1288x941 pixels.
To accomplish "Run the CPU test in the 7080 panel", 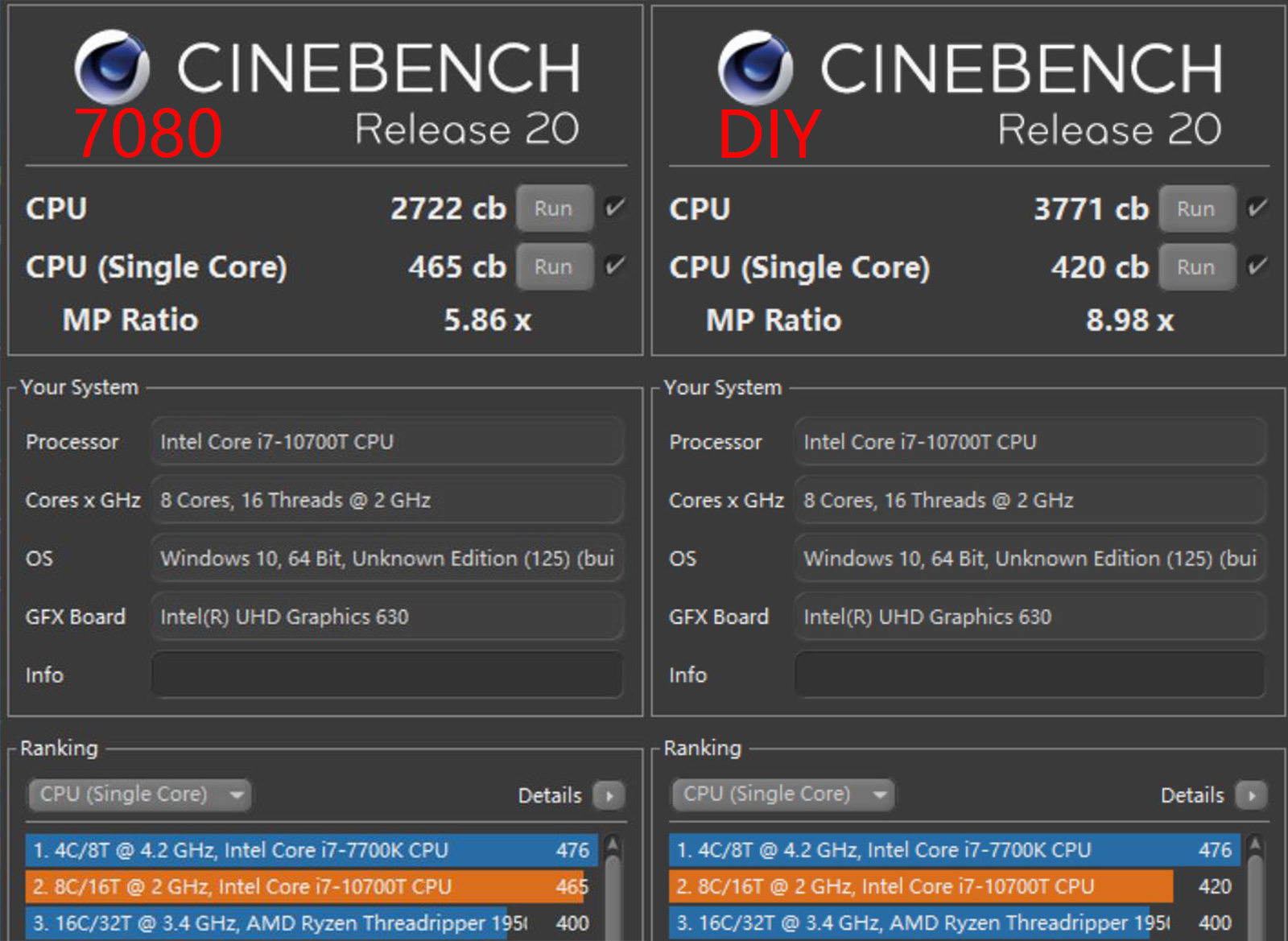I will pyautogui.click(x=554, y=208).
